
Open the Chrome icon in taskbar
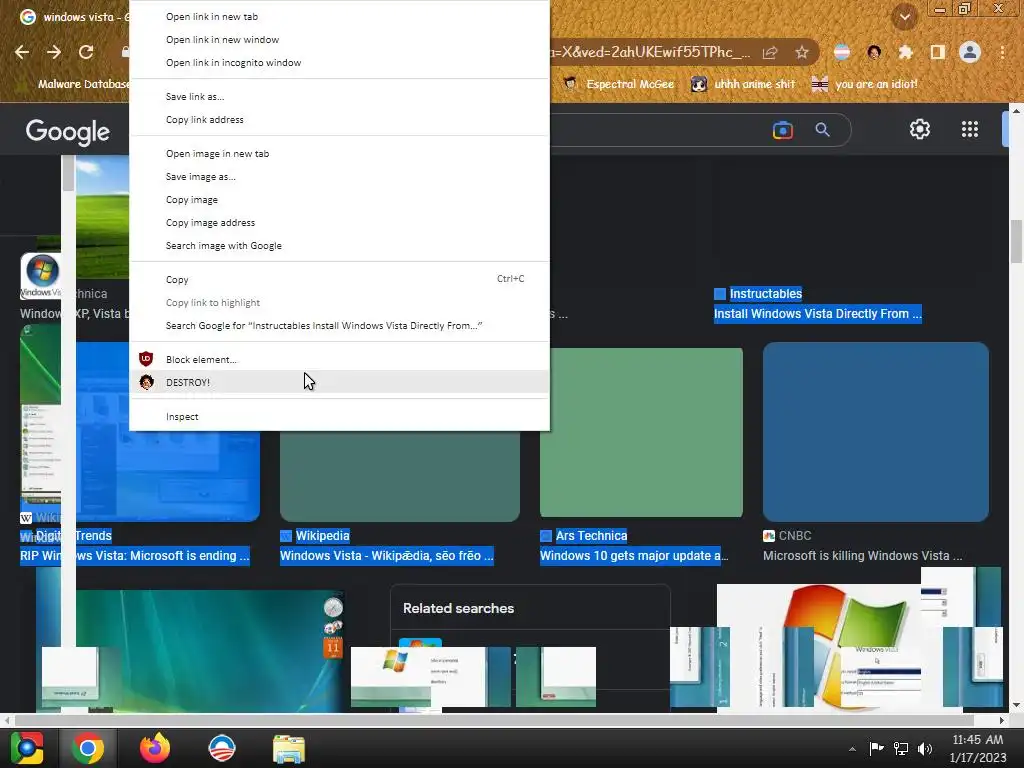pyautogui.click(x=88, y=748)
